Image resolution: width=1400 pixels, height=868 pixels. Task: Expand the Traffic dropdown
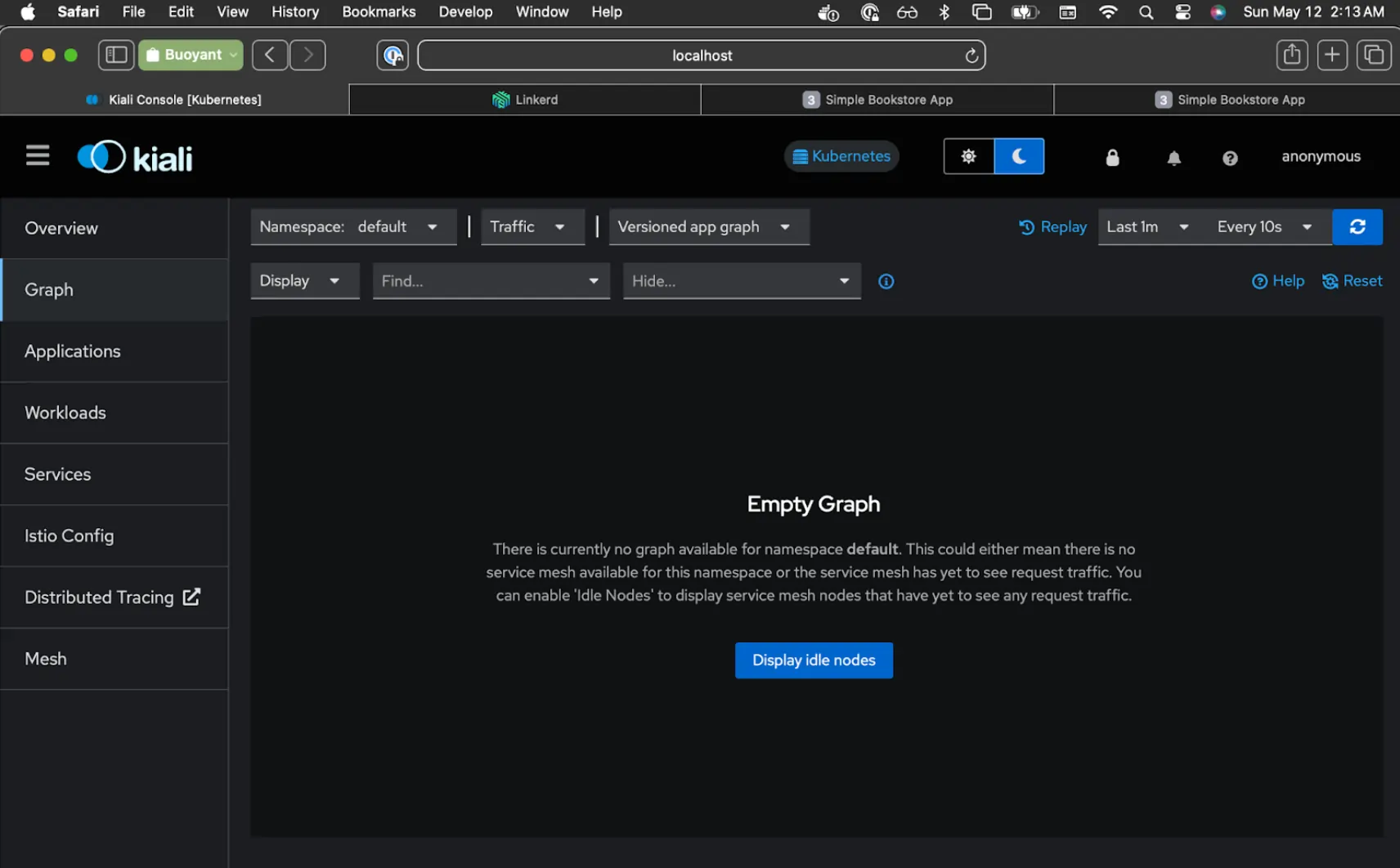(x=532, y=226)
